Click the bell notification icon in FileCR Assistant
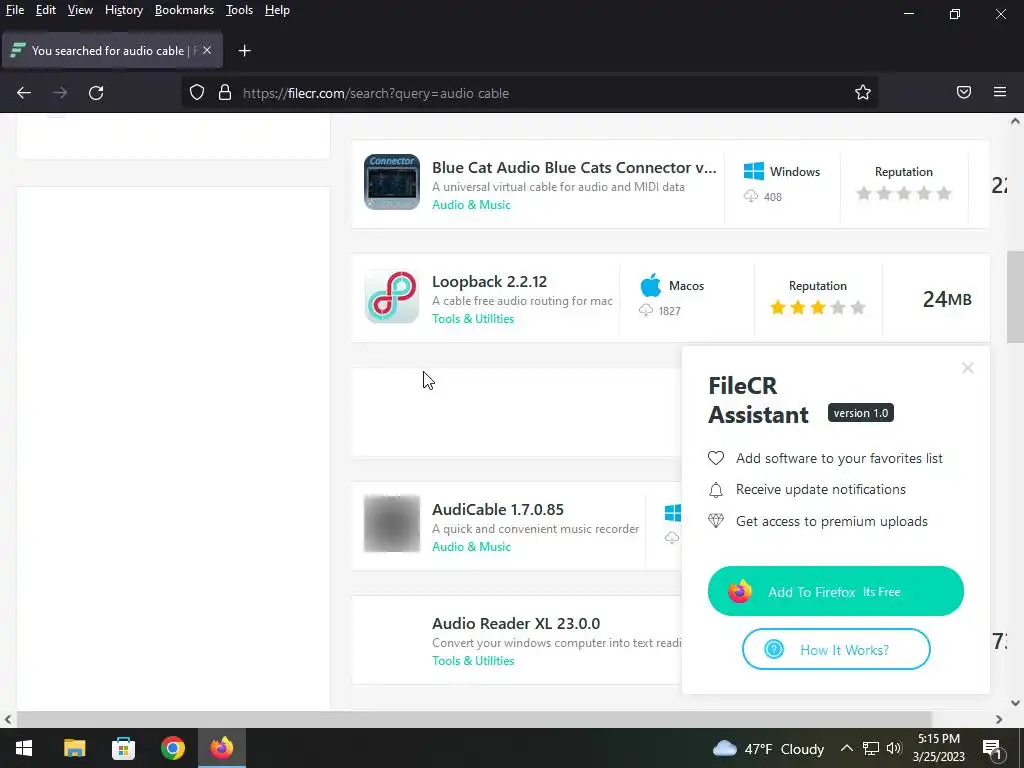The height and width of the screenshot is (768, 1024). [716, 490]
